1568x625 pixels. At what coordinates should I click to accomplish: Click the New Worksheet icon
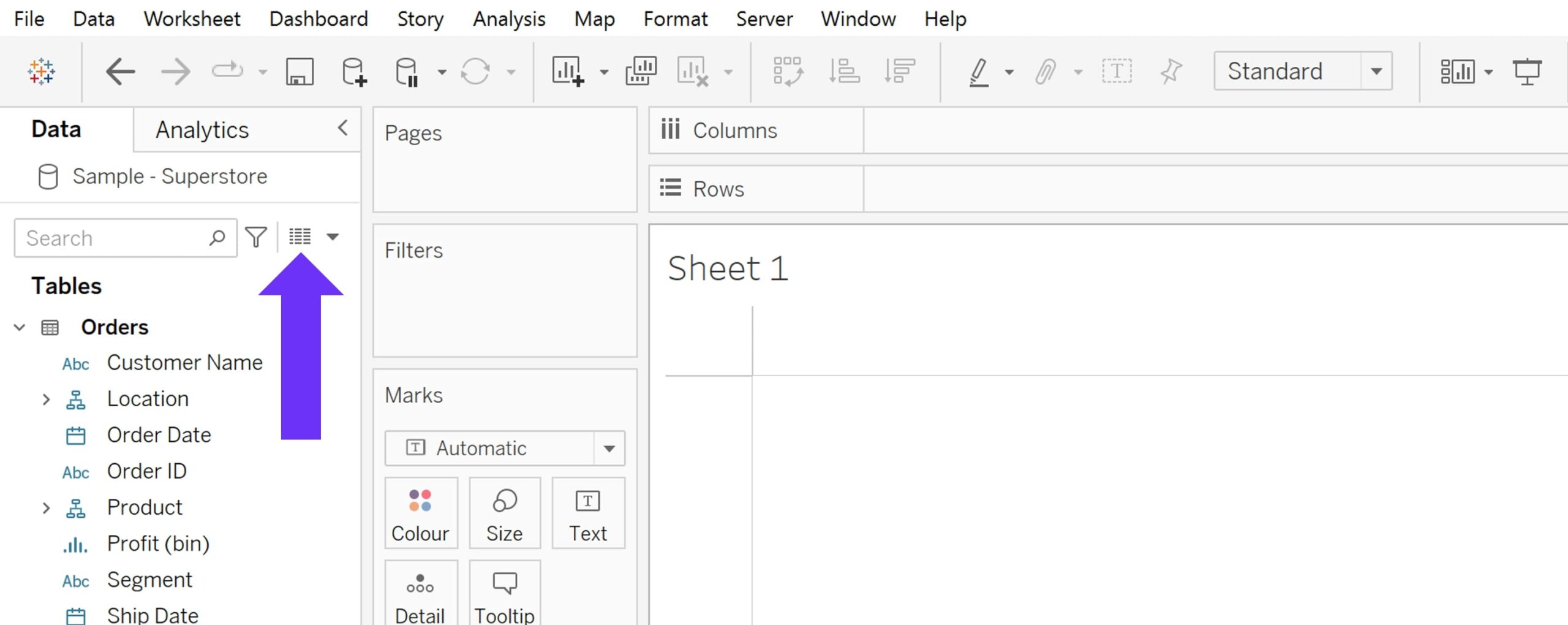coord(567,72)
